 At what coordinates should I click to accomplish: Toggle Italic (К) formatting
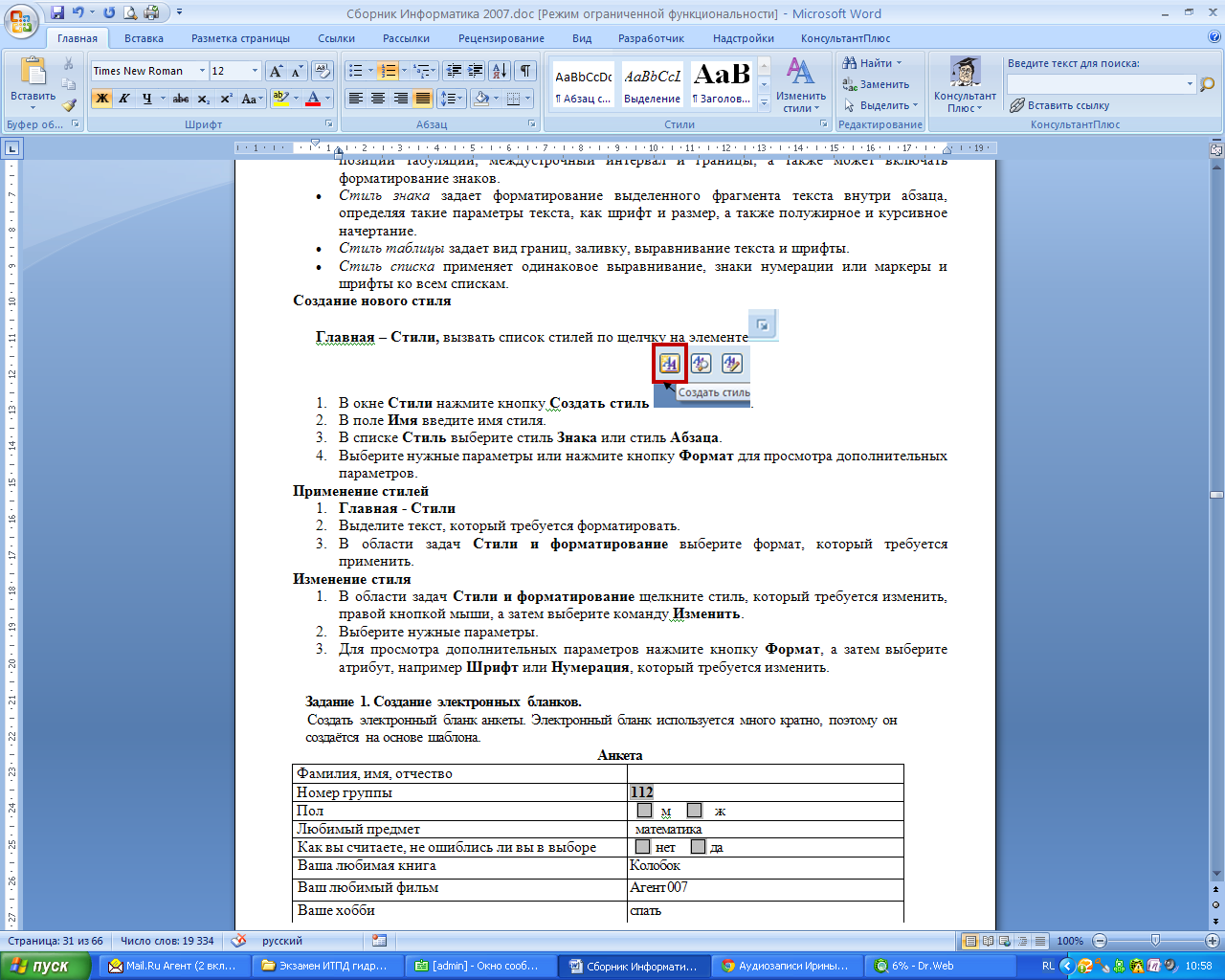pyautogui.click(x=123, y=99)
